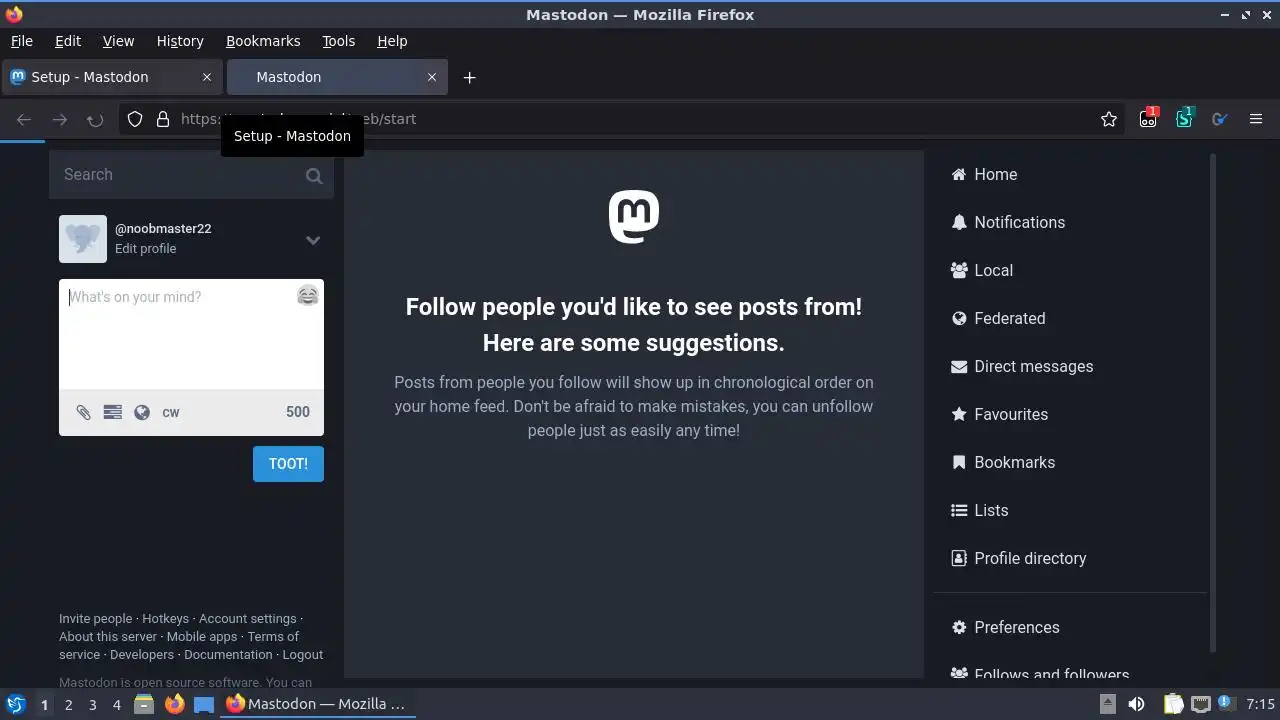The image size is (1280, 720).
Task: Click Edit profile link
Action: pos(145,249)
